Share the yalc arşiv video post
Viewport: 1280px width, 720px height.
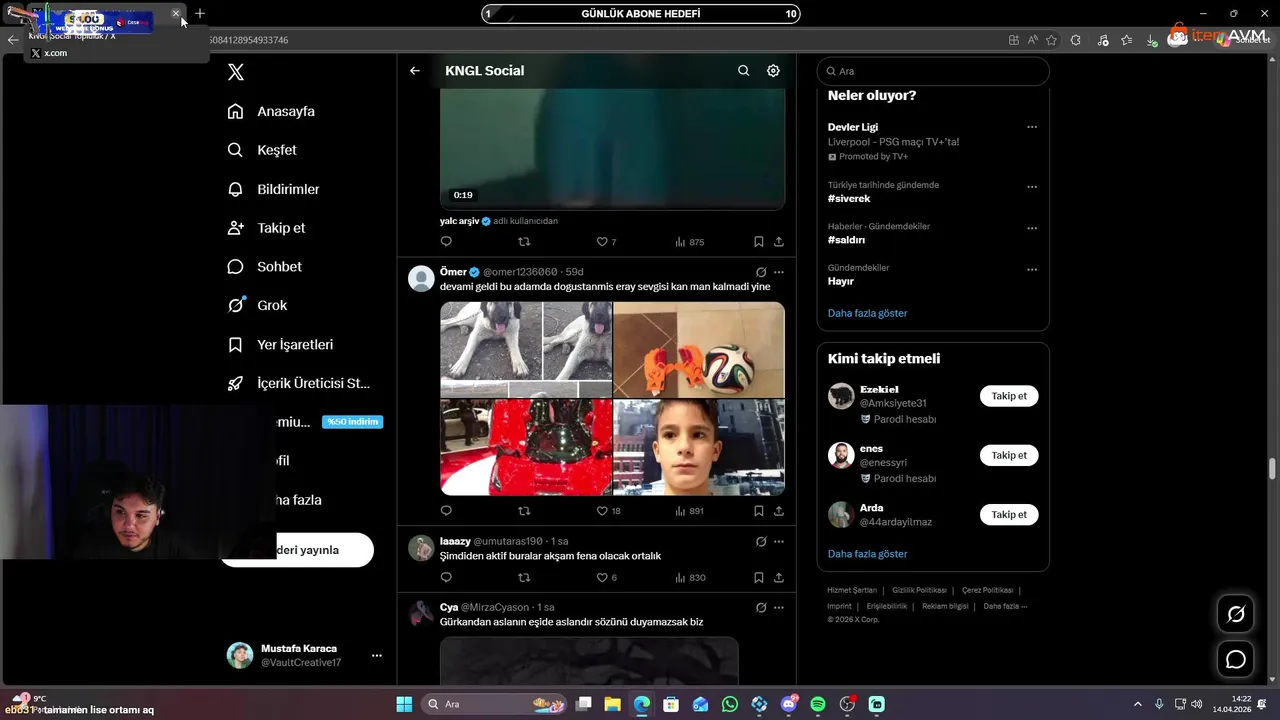[x=779, y=242]
